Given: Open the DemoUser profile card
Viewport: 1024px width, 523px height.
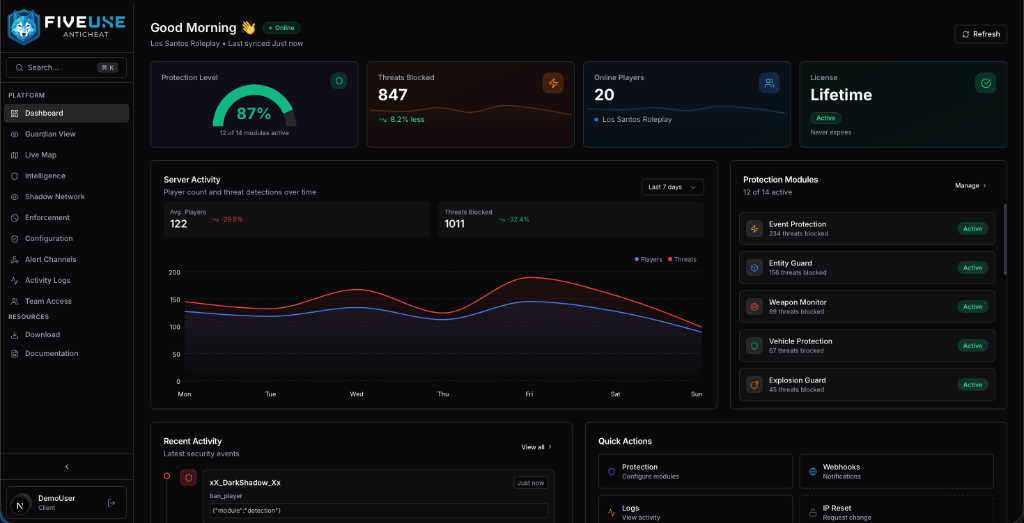Looking at the screenshot, I should (67, 502).
